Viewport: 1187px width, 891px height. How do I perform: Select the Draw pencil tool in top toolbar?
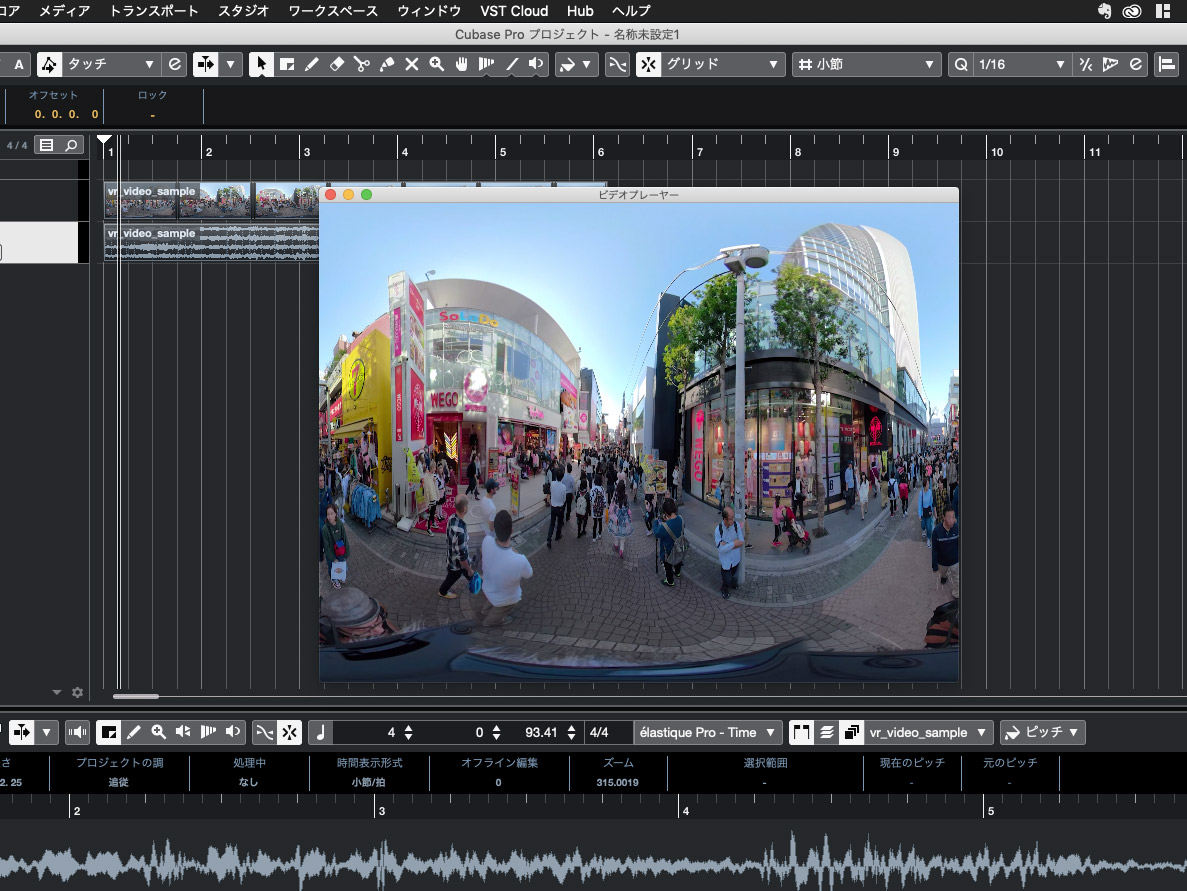point(312,64)
